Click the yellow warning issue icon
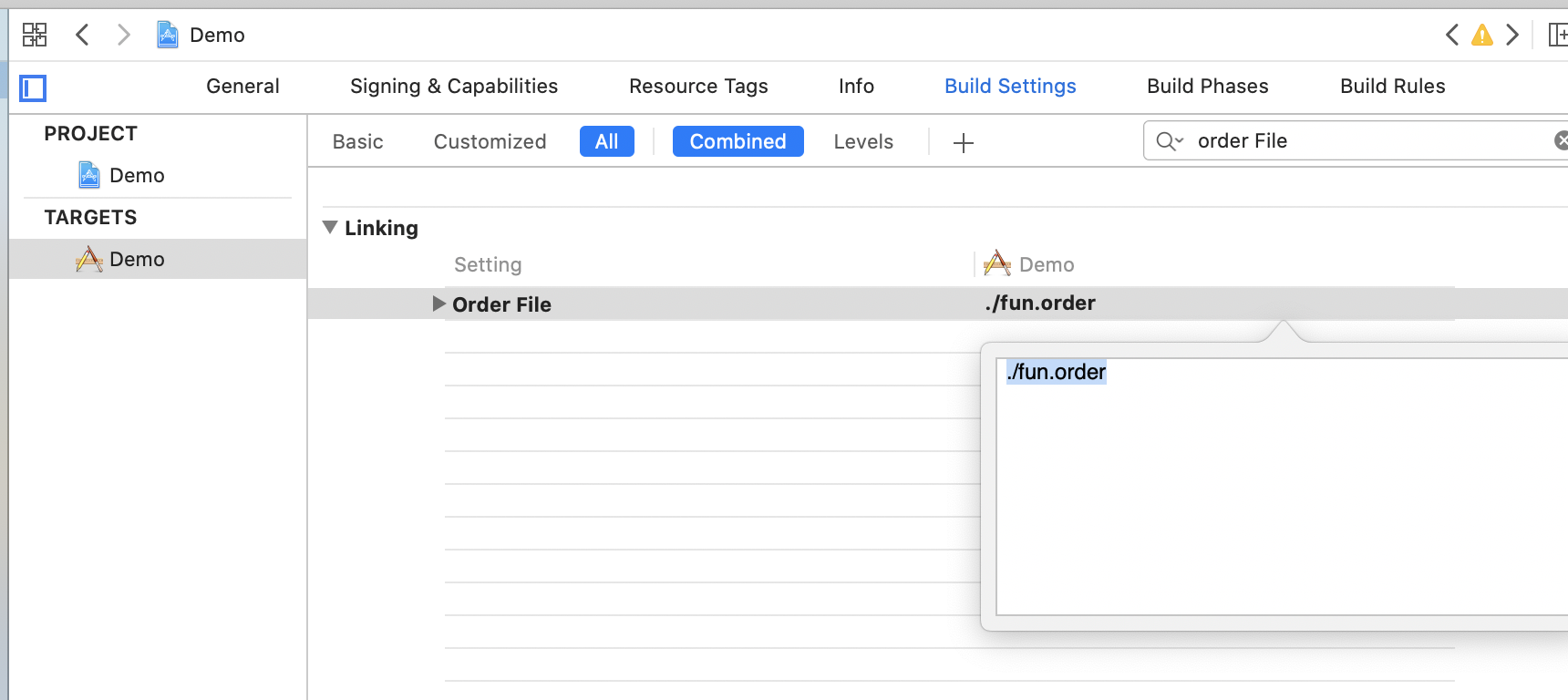The height and width of the screenshot is (700, 1568). click(x=1482, y=35)
